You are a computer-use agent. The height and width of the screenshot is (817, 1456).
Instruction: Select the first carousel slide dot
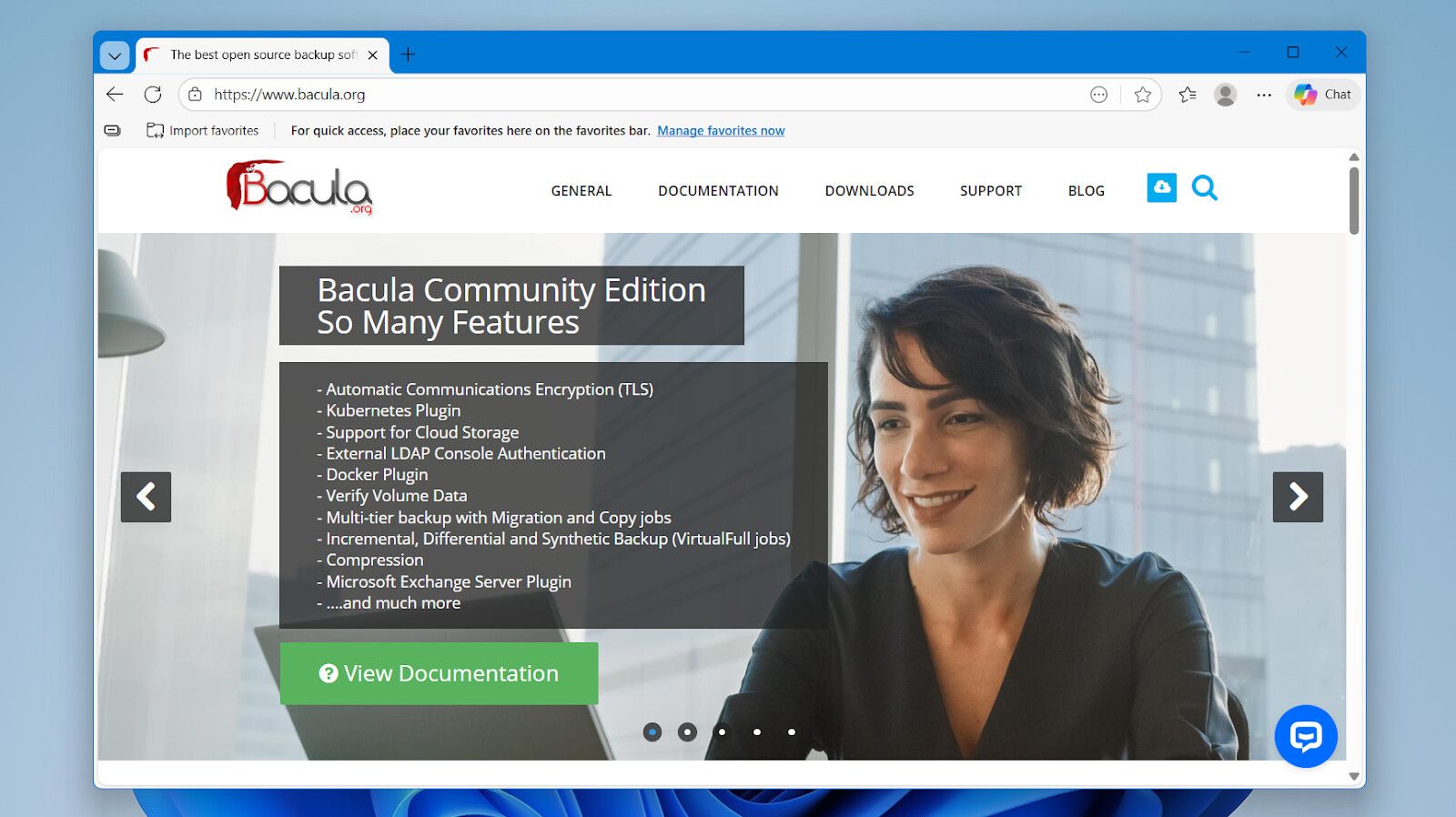point(652,731)
